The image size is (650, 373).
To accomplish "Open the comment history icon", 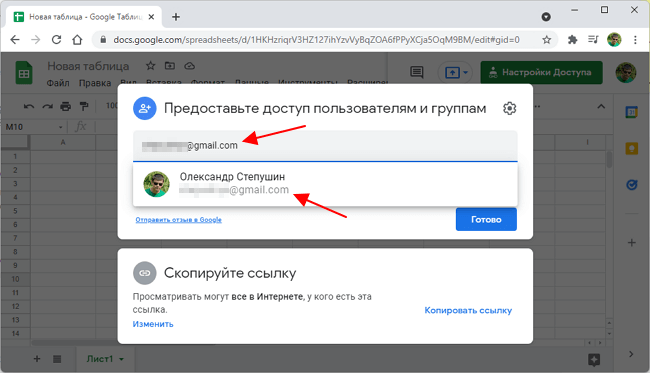I will pyautogui.click(x=417, y=72).
